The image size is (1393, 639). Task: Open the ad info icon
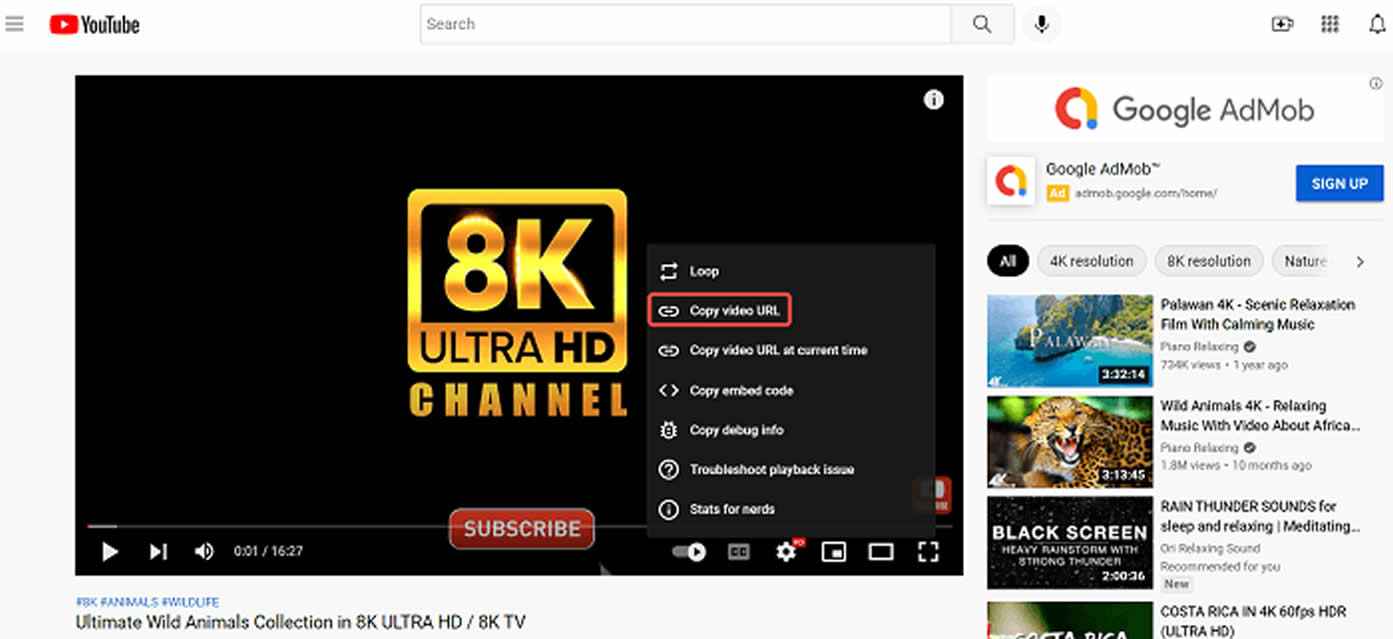[x=1376, y=84]
